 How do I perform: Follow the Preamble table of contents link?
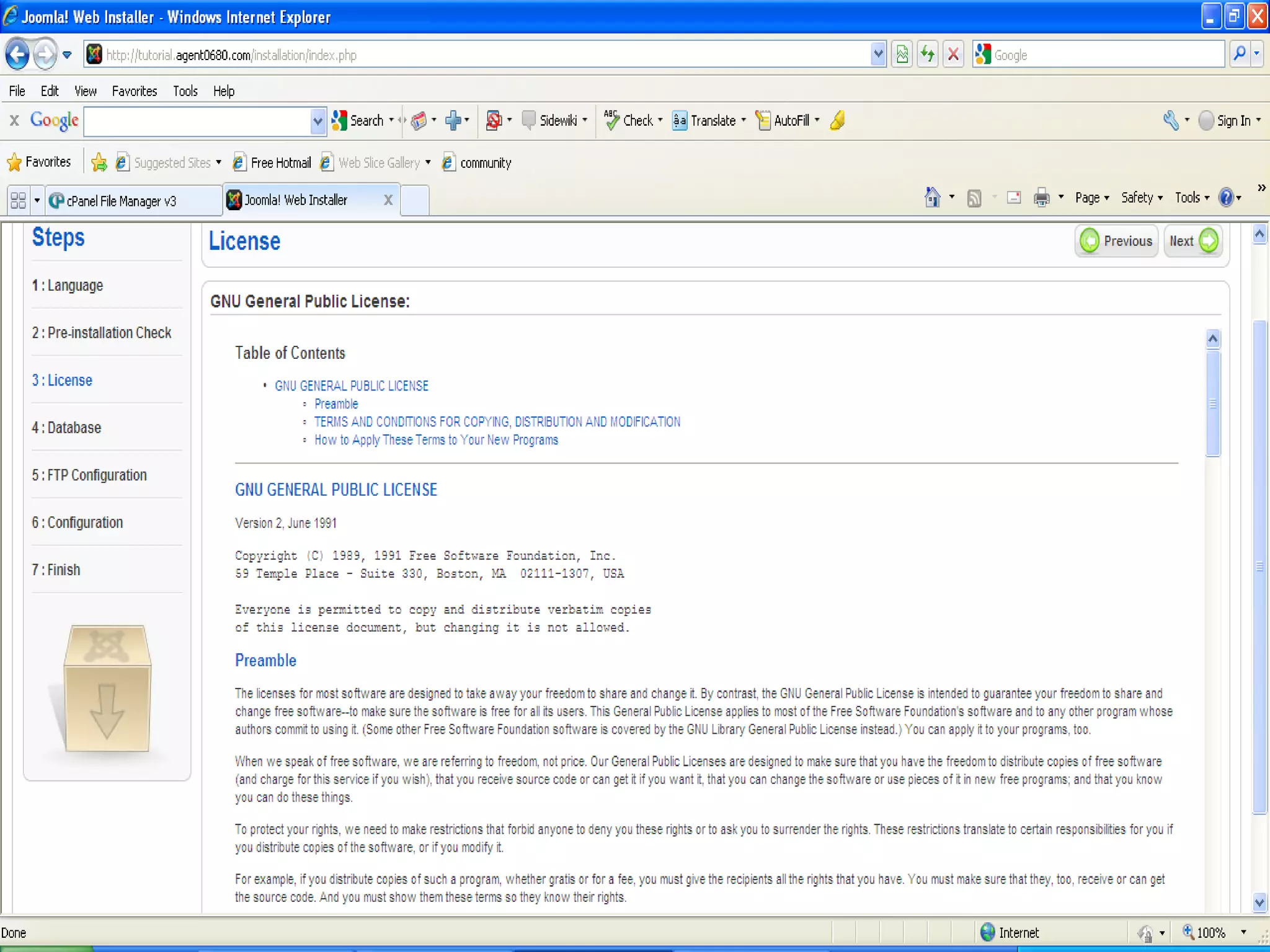(x=336, y=404)
